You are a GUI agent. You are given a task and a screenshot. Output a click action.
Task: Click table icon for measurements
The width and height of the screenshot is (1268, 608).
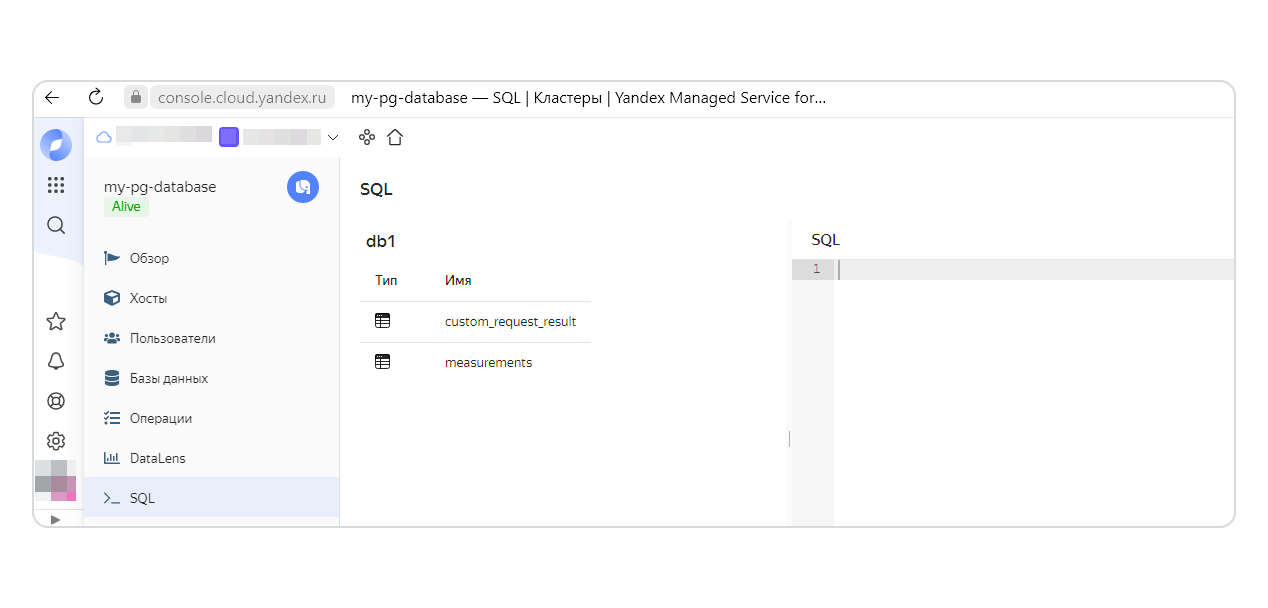coord(382,362)
